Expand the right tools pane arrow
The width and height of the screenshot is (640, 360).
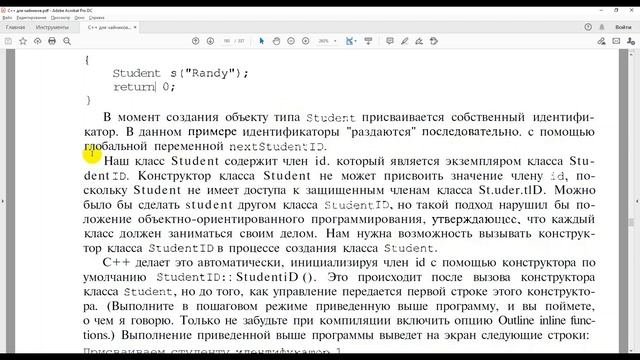tap(637, 201)
